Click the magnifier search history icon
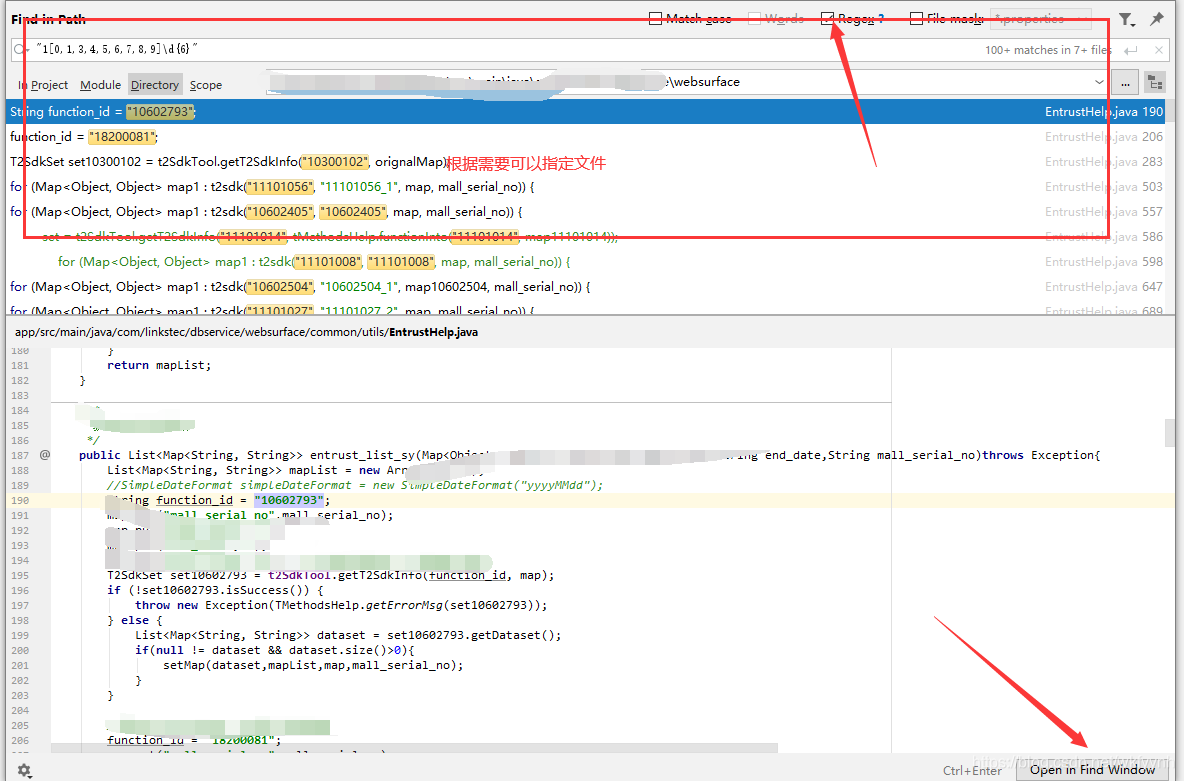The image size is (1184, 781). point(20,50)
